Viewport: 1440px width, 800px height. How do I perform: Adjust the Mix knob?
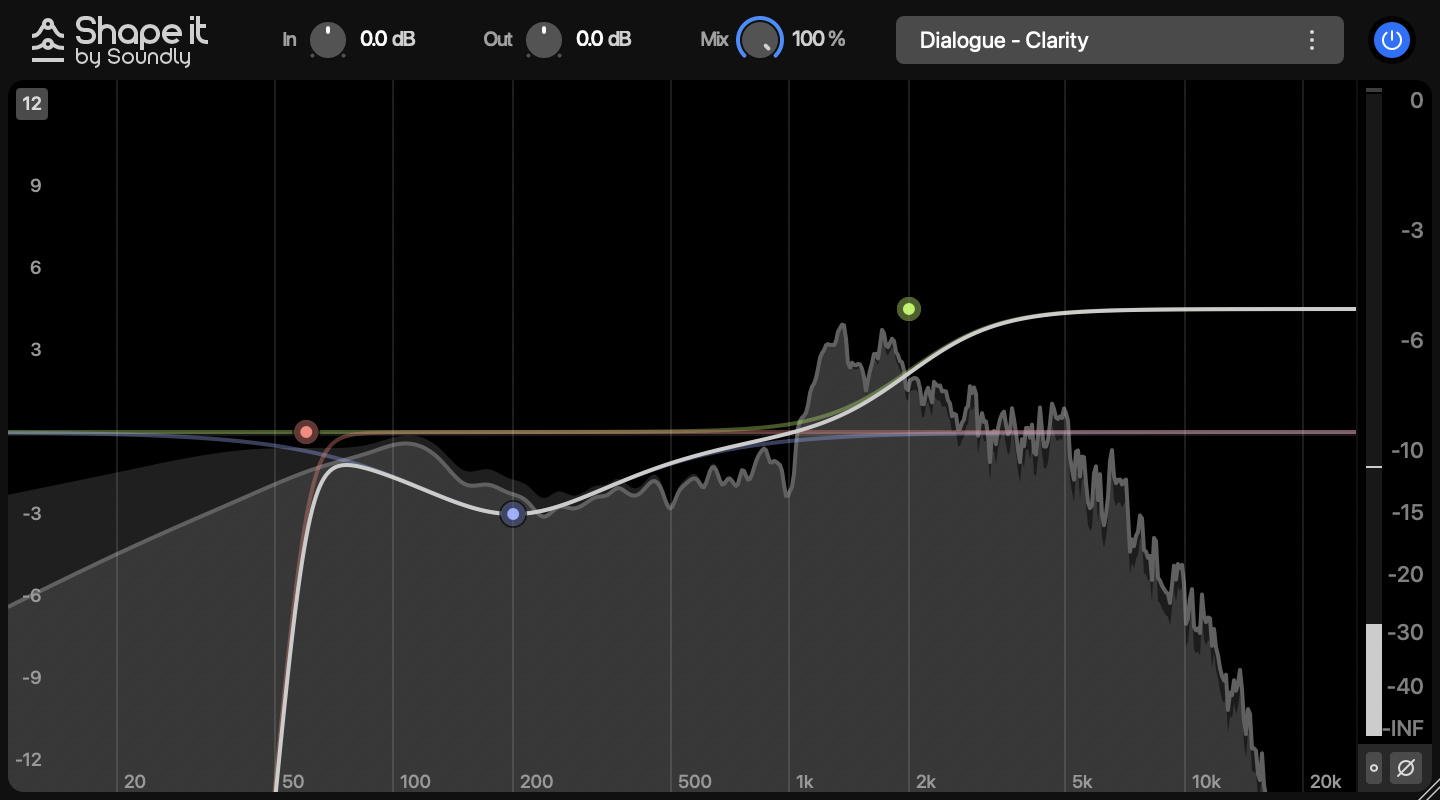pos(760,39)
